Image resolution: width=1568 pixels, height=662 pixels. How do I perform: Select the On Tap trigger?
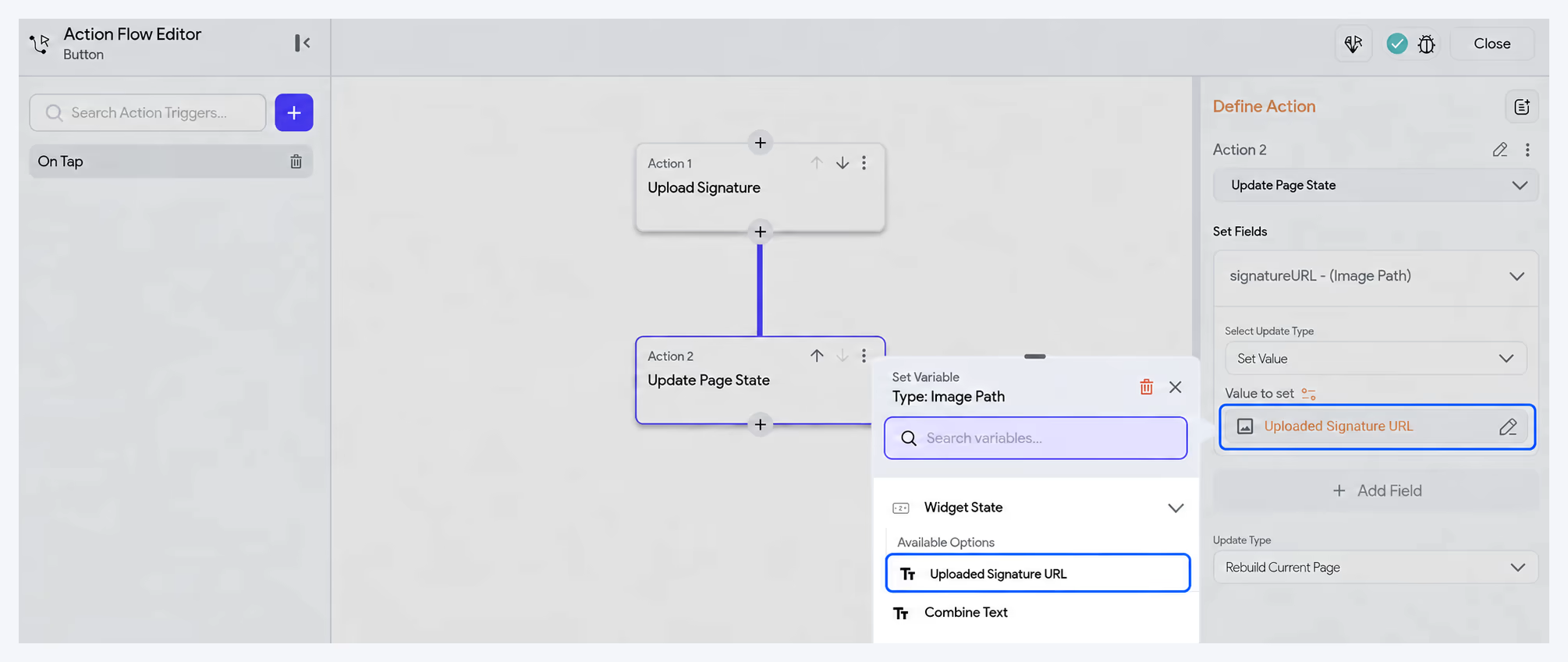pyautogui.click(x=171, y=161)
